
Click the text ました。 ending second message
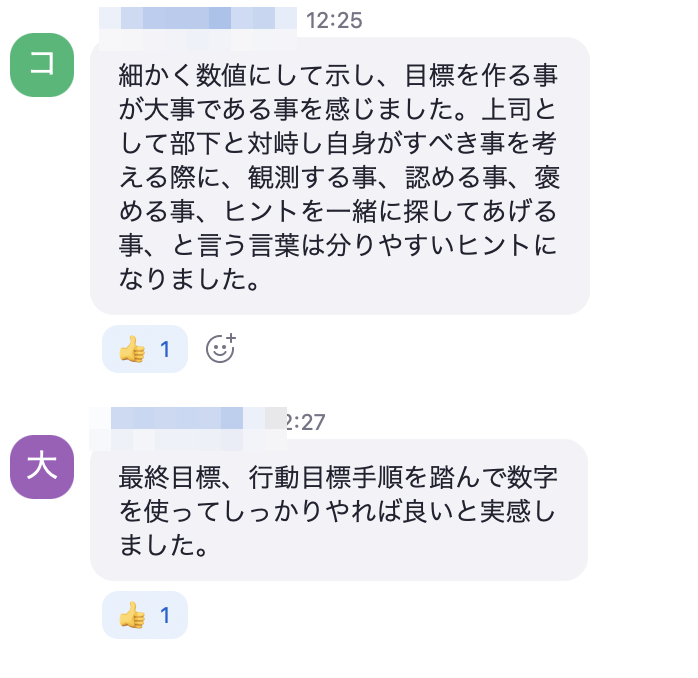pos(164,546)
